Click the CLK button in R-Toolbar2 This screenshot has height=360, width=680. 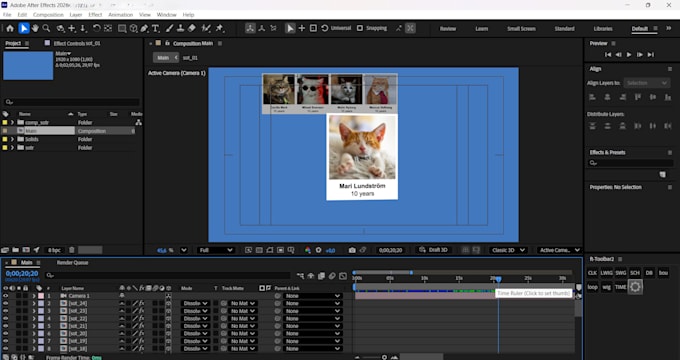click(592, 273)
